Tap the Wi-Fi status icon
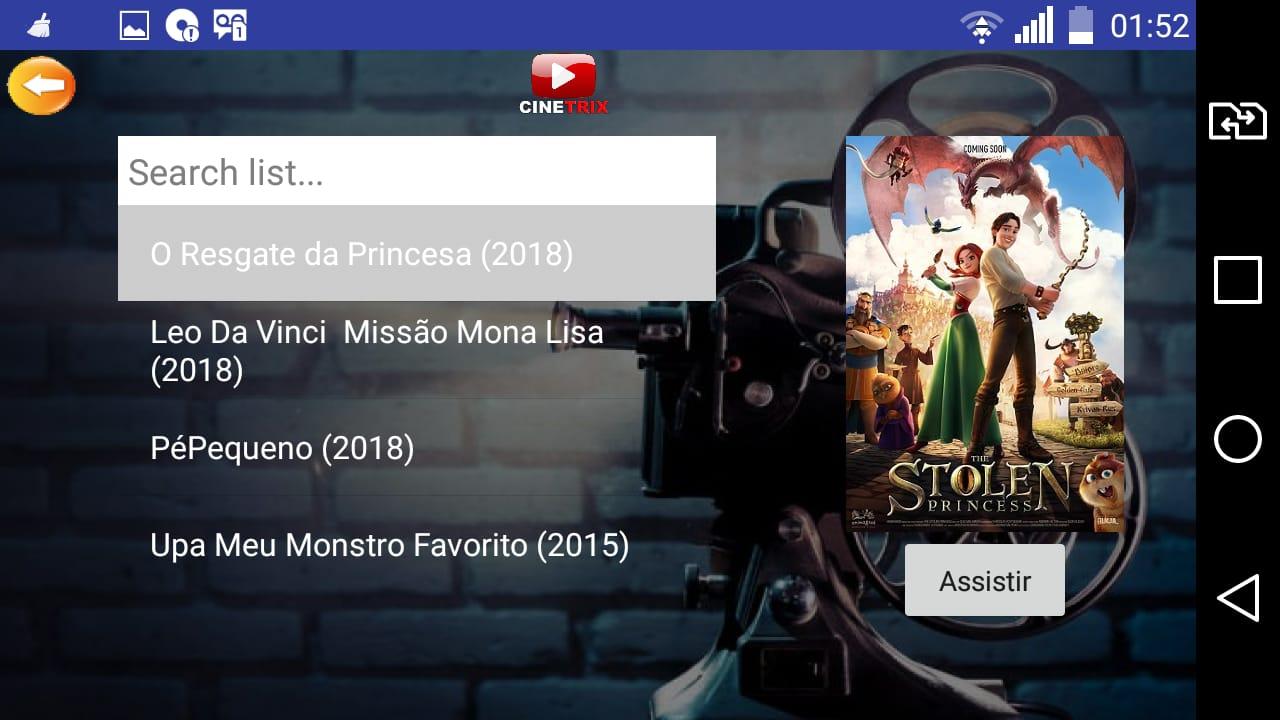 (981, 25)
